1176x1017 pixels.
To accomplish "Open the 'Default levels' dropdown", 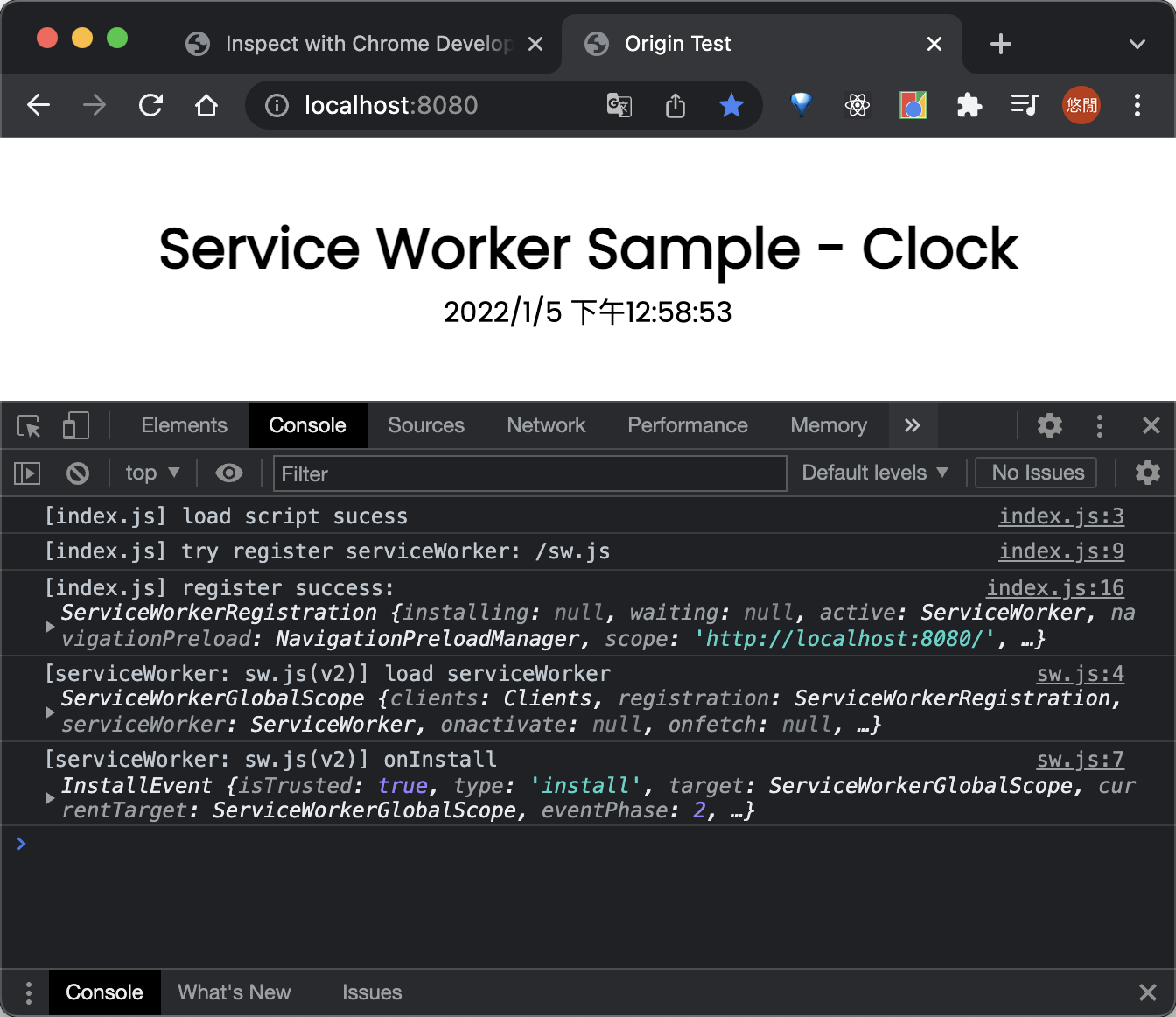I will [874, 473].
